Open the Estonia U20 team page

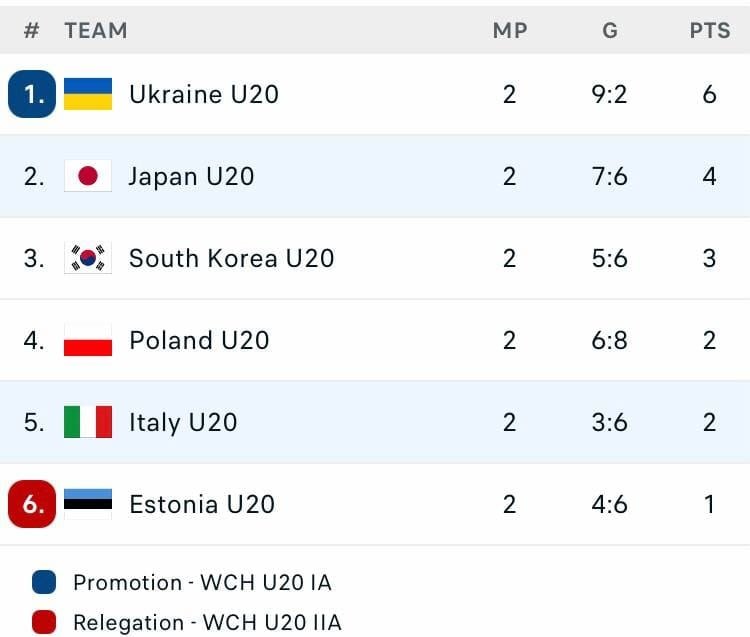click(202, 504)
